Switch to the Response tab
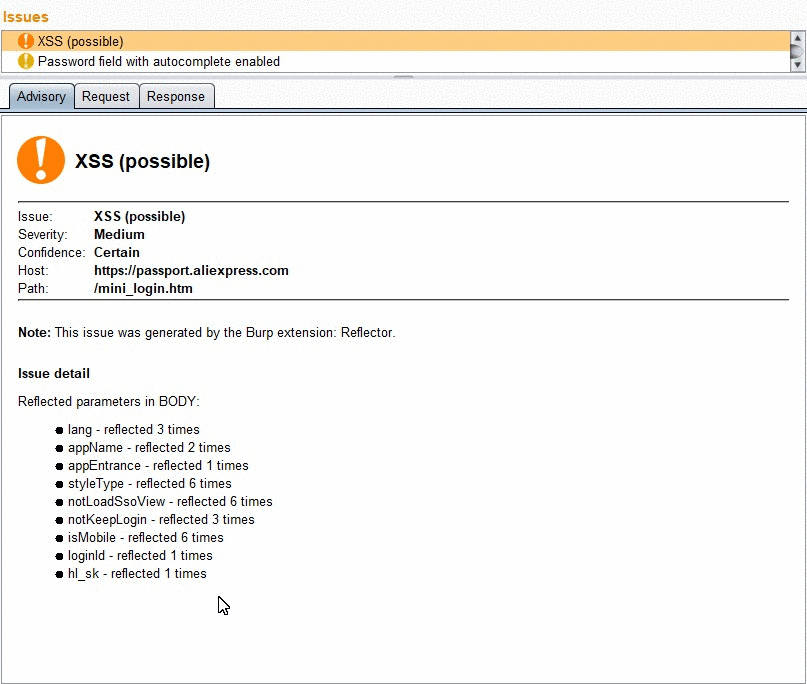The image size is (807, 684). pyautogui.click(x=176, y=96)
